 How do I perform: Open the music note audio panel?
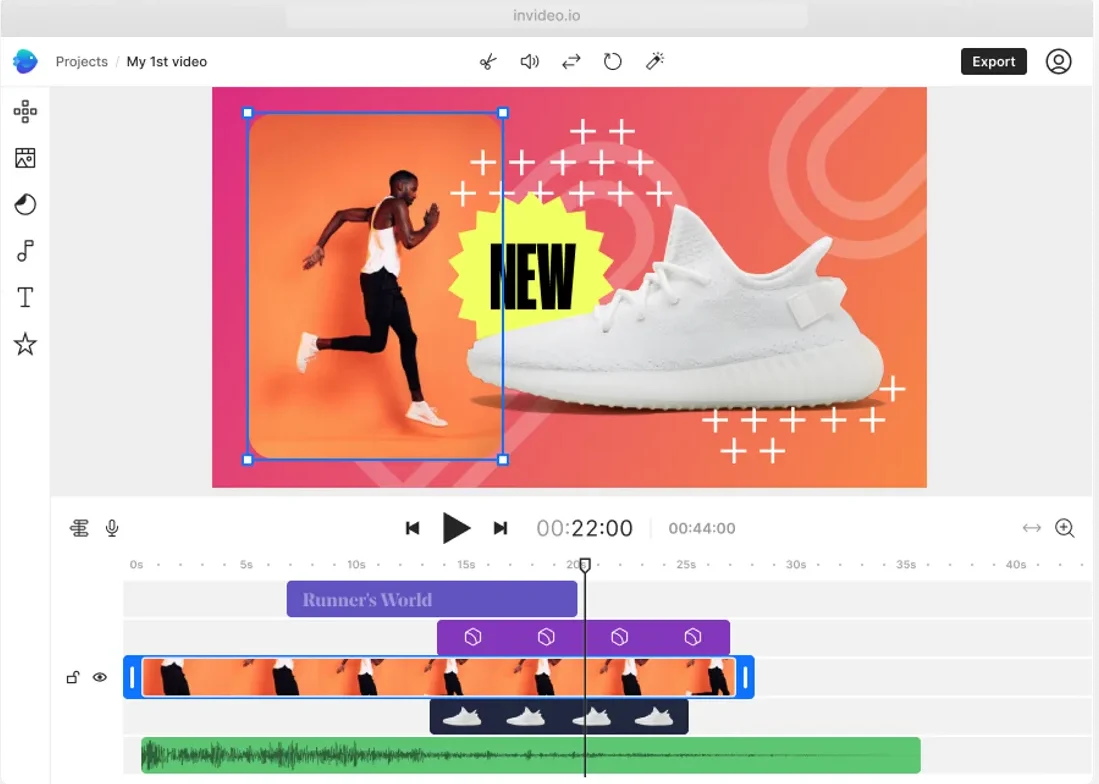pyautogui.click(x=25, y=251)
